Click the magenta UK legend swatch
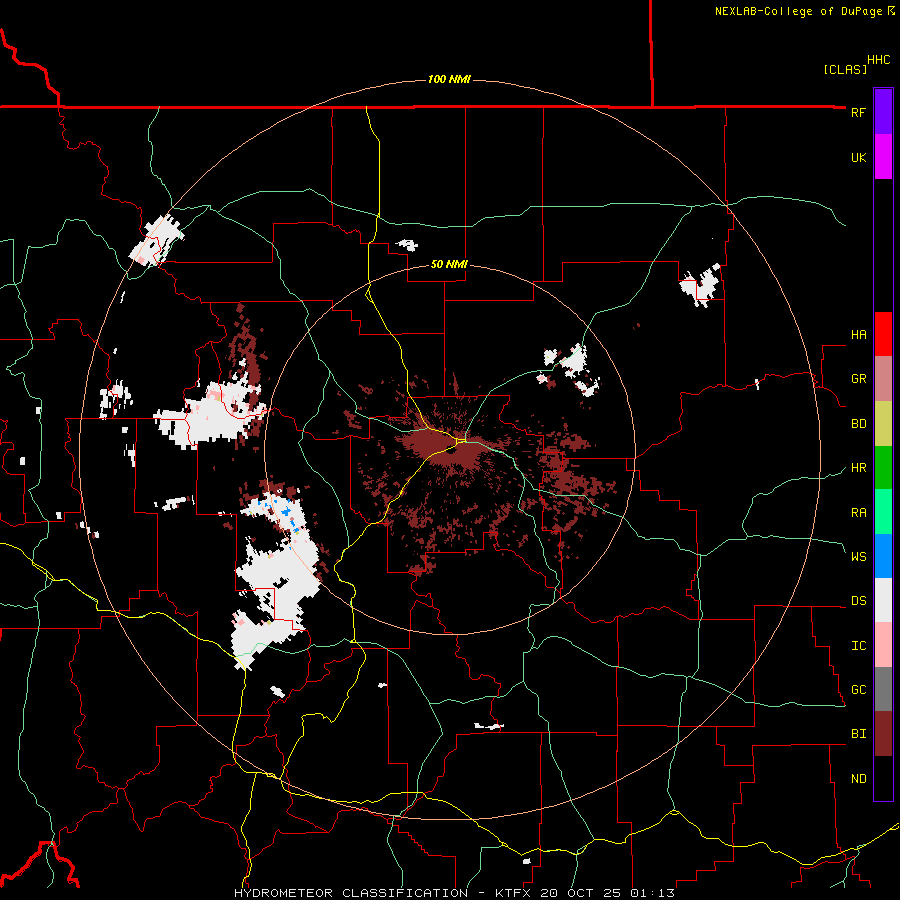 coord(883,157)
